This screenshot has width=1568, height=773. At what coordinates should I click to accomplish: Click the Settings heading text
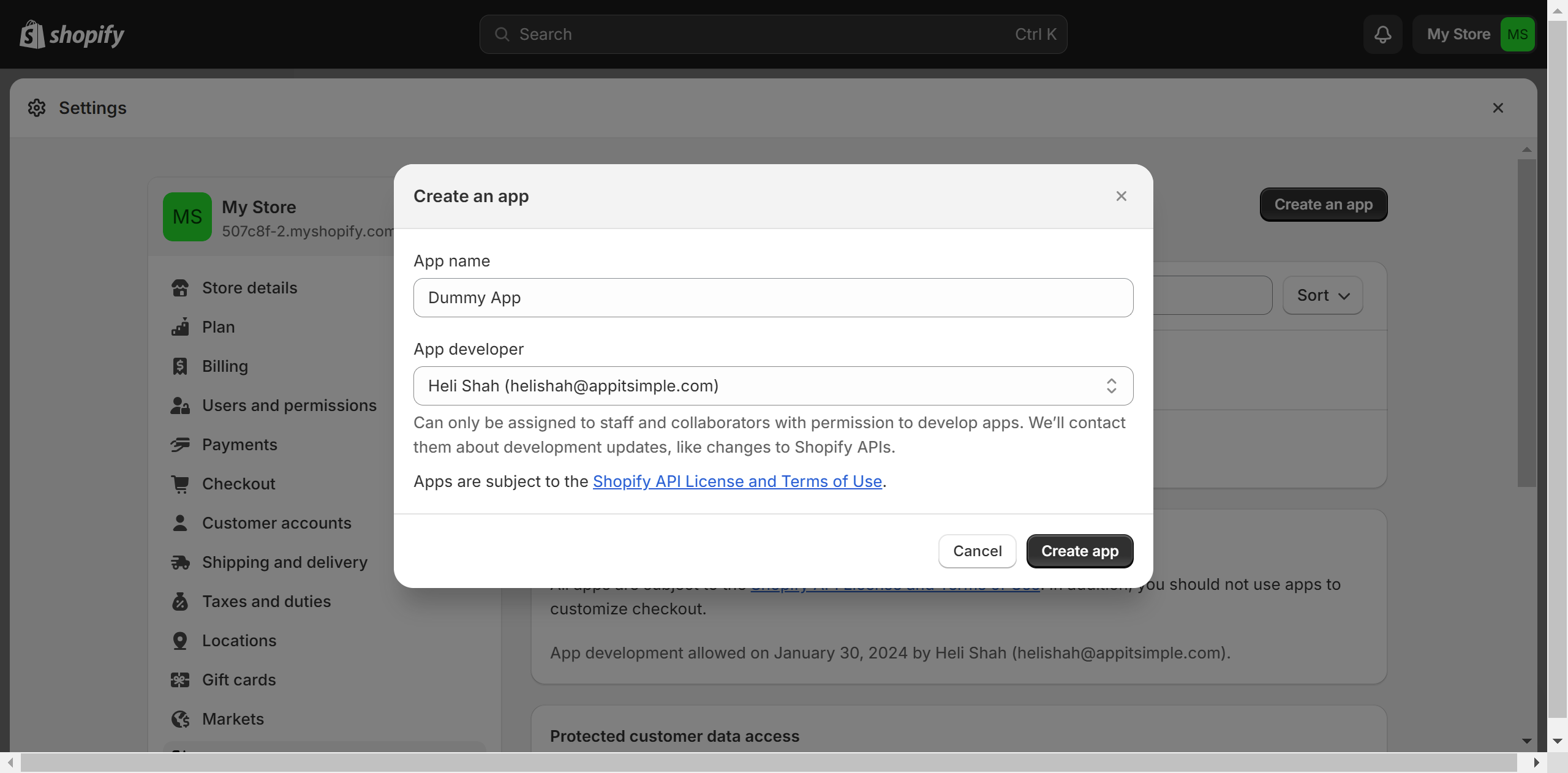[x=92, y=108]
